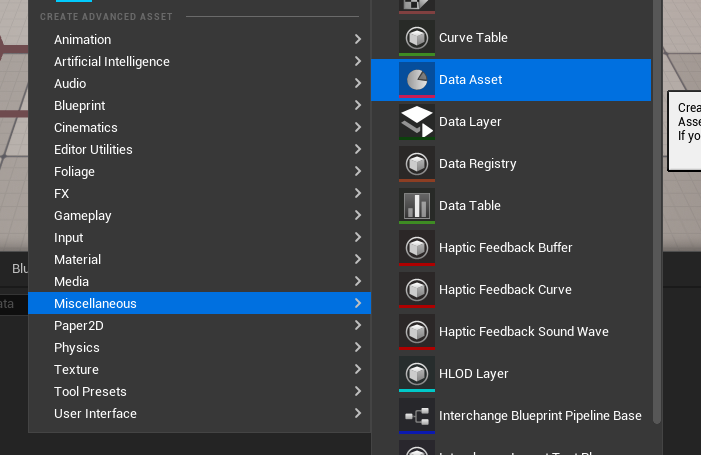The height and width of the screenshot is (455, 701).
Task: Open the User Interface category
Action: 95,414
